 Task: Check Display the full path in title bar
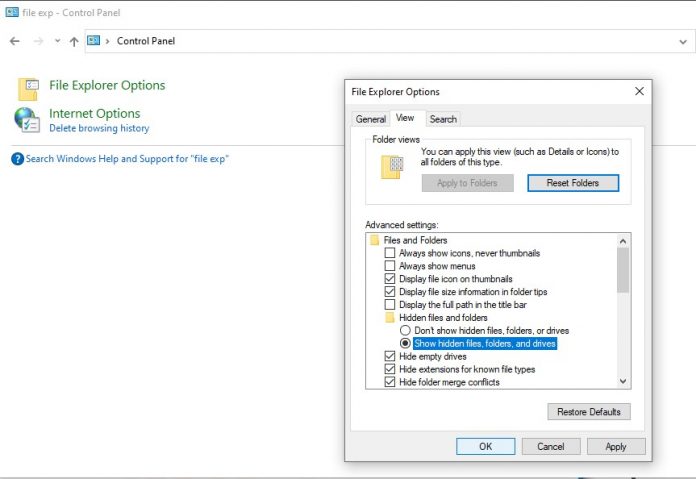click(390, 305)
